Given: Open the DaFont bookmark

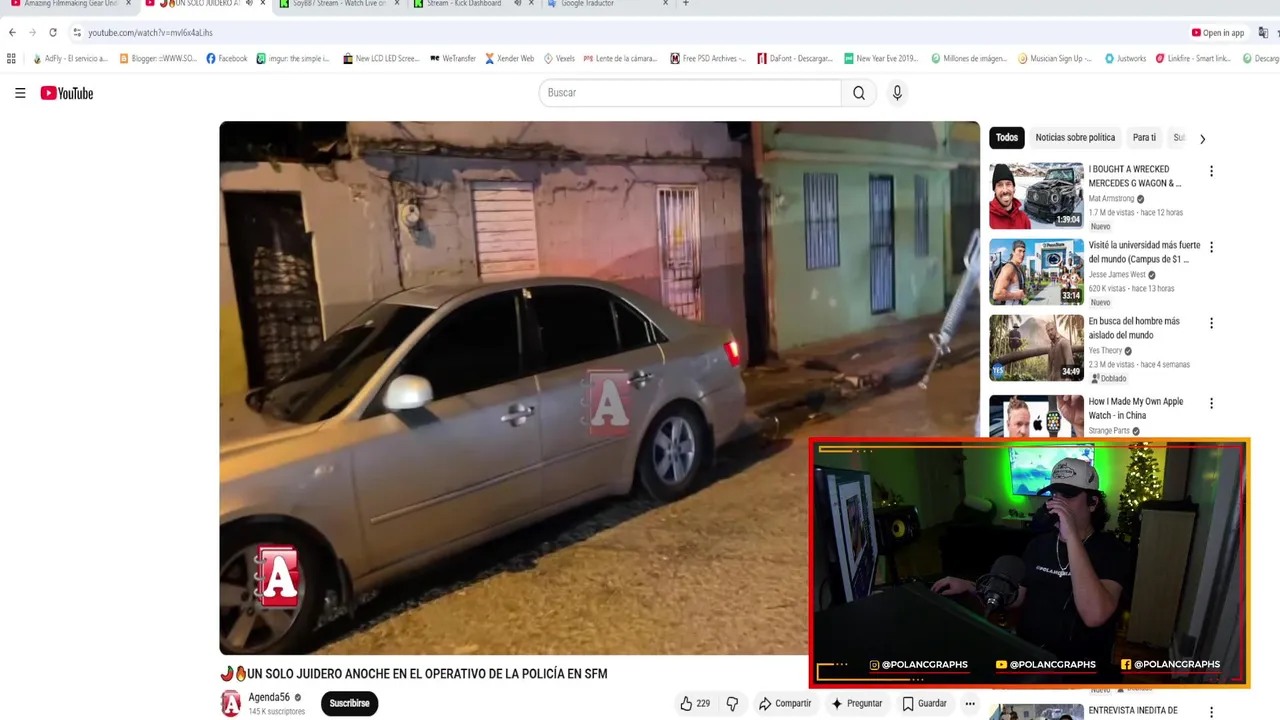Looking at the screenshot, I should point(794,58).
